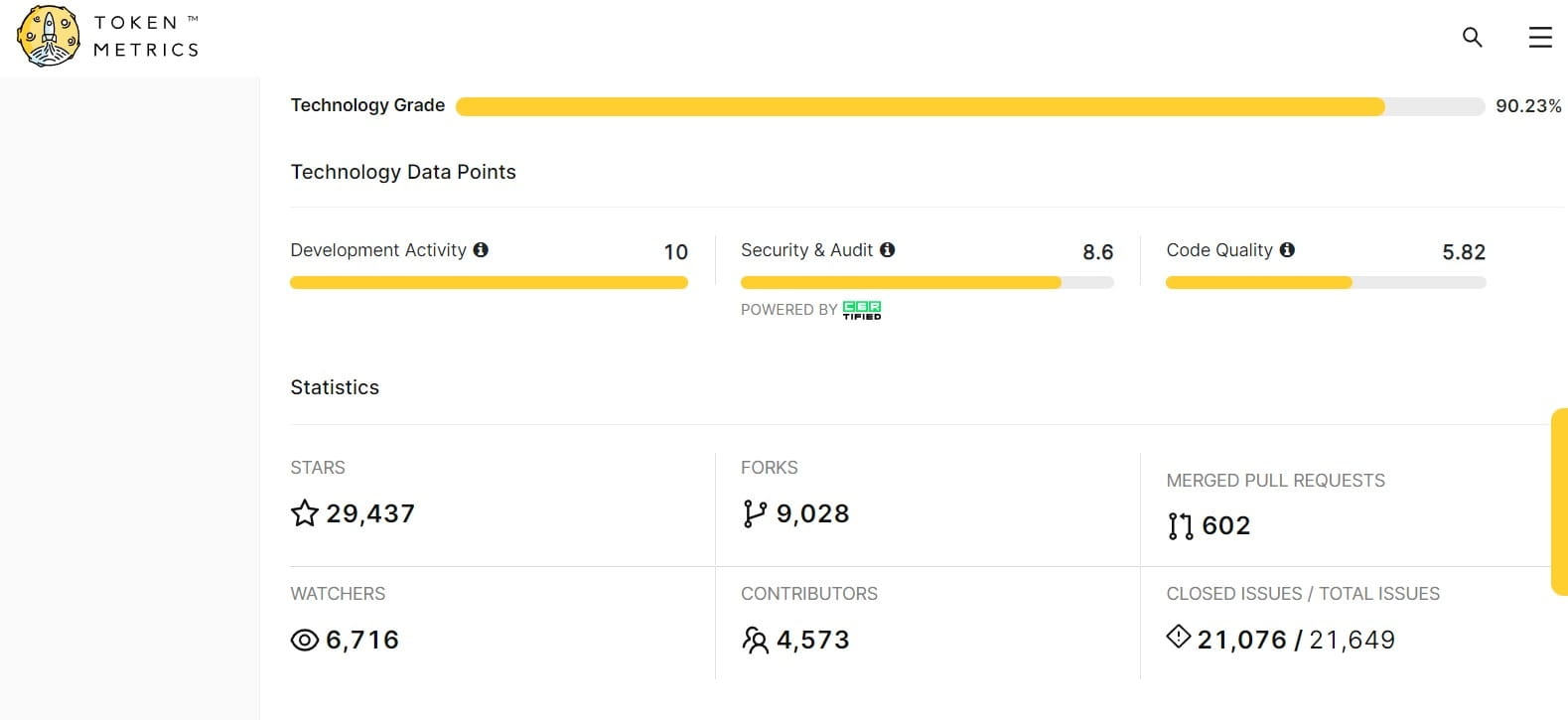This screenshot has width=1568, height=720.
Task: Click the star icon beside 29,437
Action: 304,513
